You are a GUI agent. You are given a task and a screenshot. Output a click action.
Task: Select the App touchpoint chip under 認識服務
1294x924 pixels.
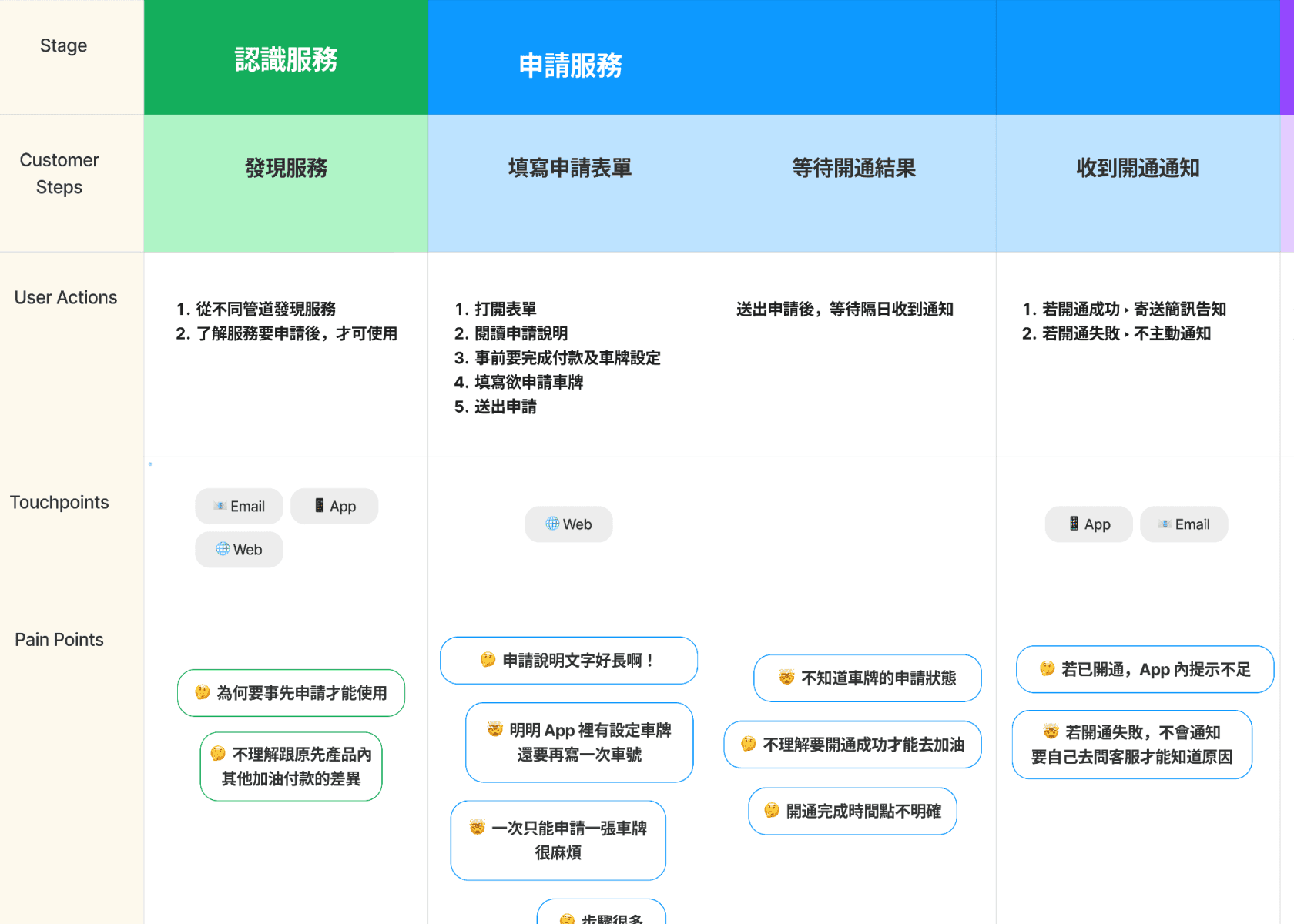334,506
